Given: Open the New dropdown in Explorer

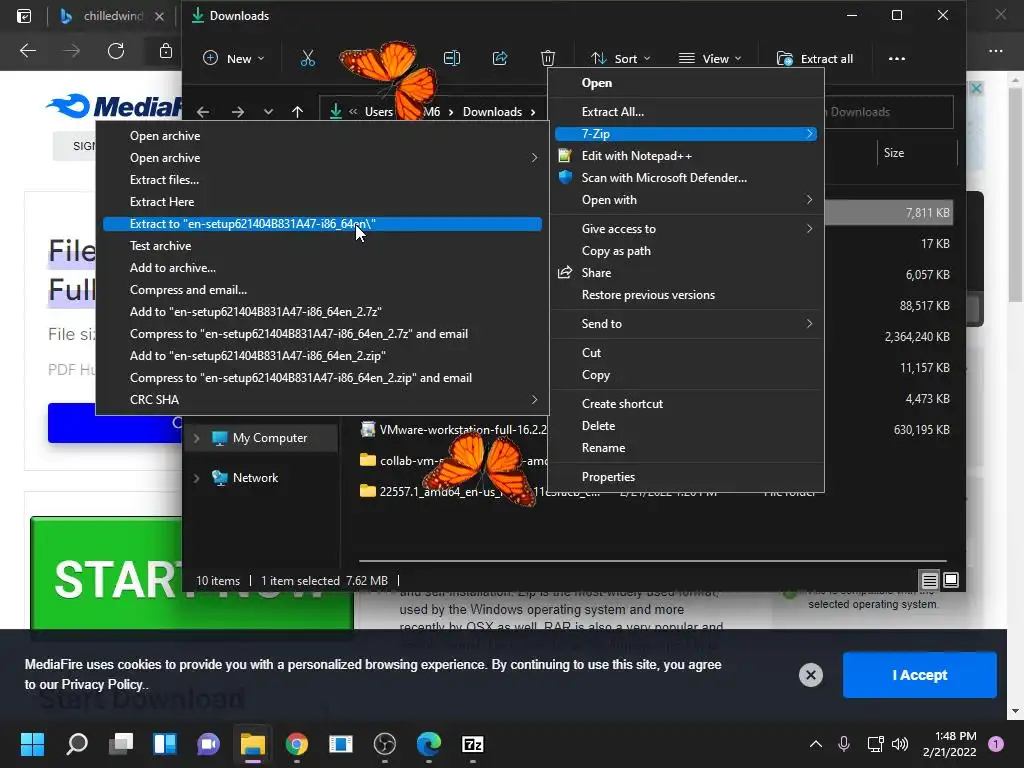Looking at the screenshot, I should [234, 59].
